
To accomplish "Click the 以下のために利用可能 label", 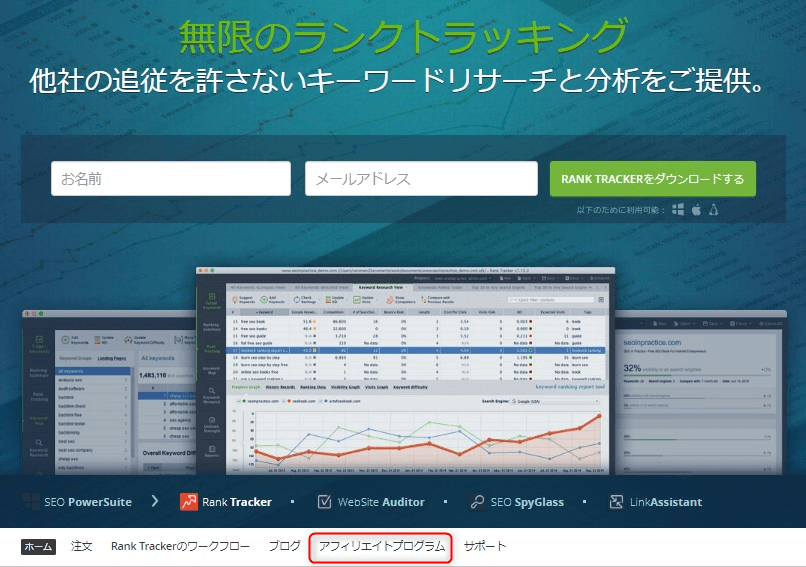I will coord(621,210).
